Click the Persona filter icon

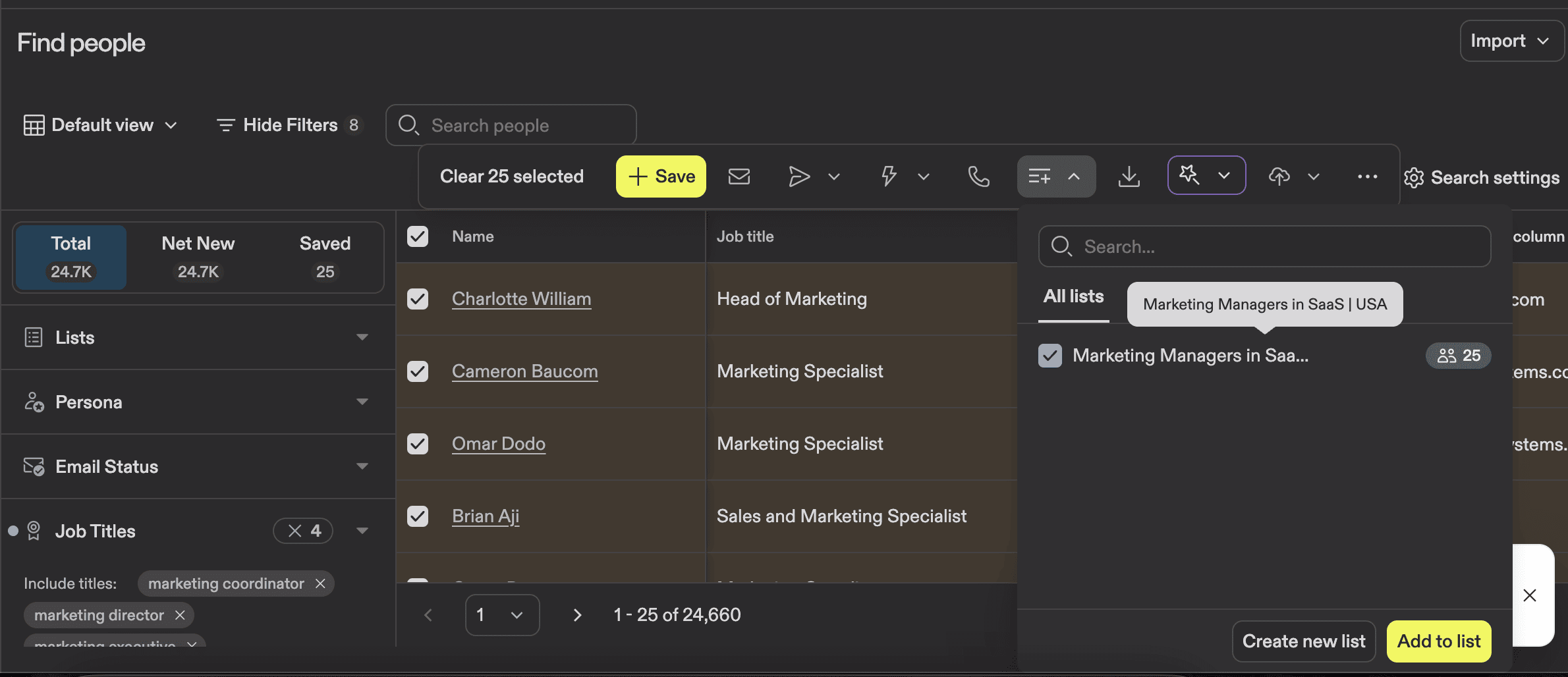34,402
